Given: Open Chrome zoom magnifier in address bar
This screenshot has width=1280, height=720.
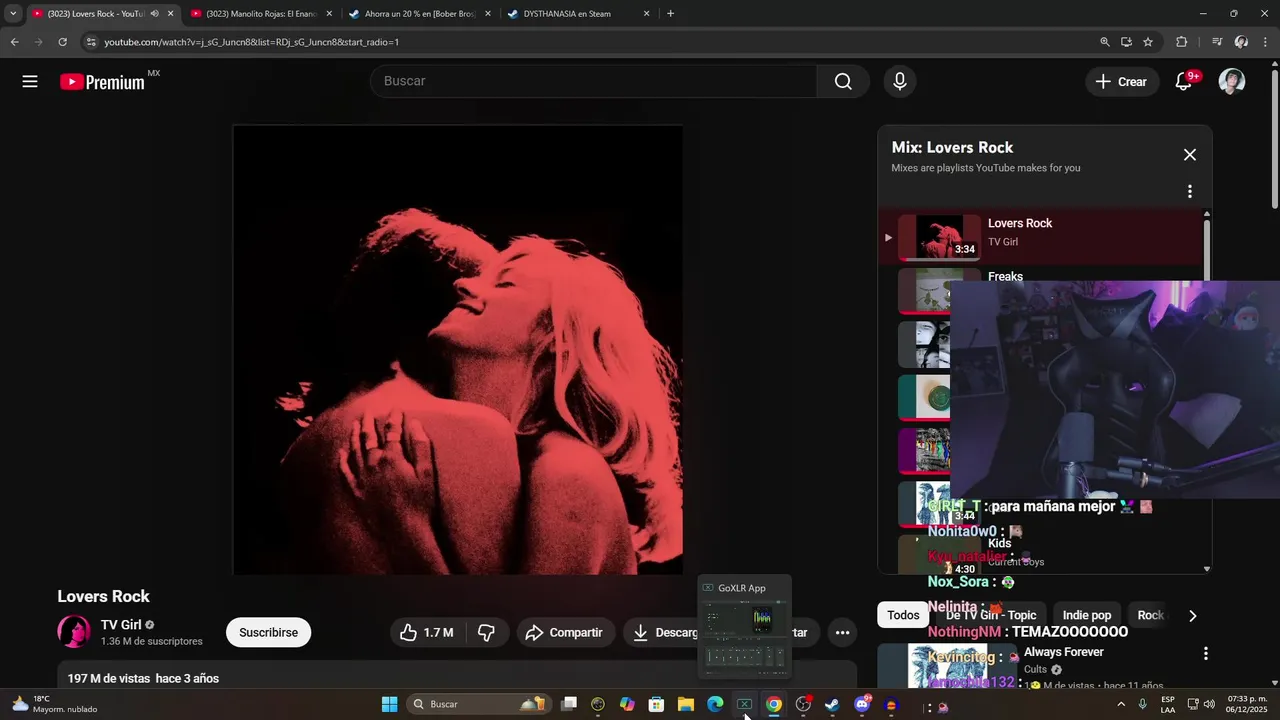Looking at the screenshot, I should coord(1104,42).
